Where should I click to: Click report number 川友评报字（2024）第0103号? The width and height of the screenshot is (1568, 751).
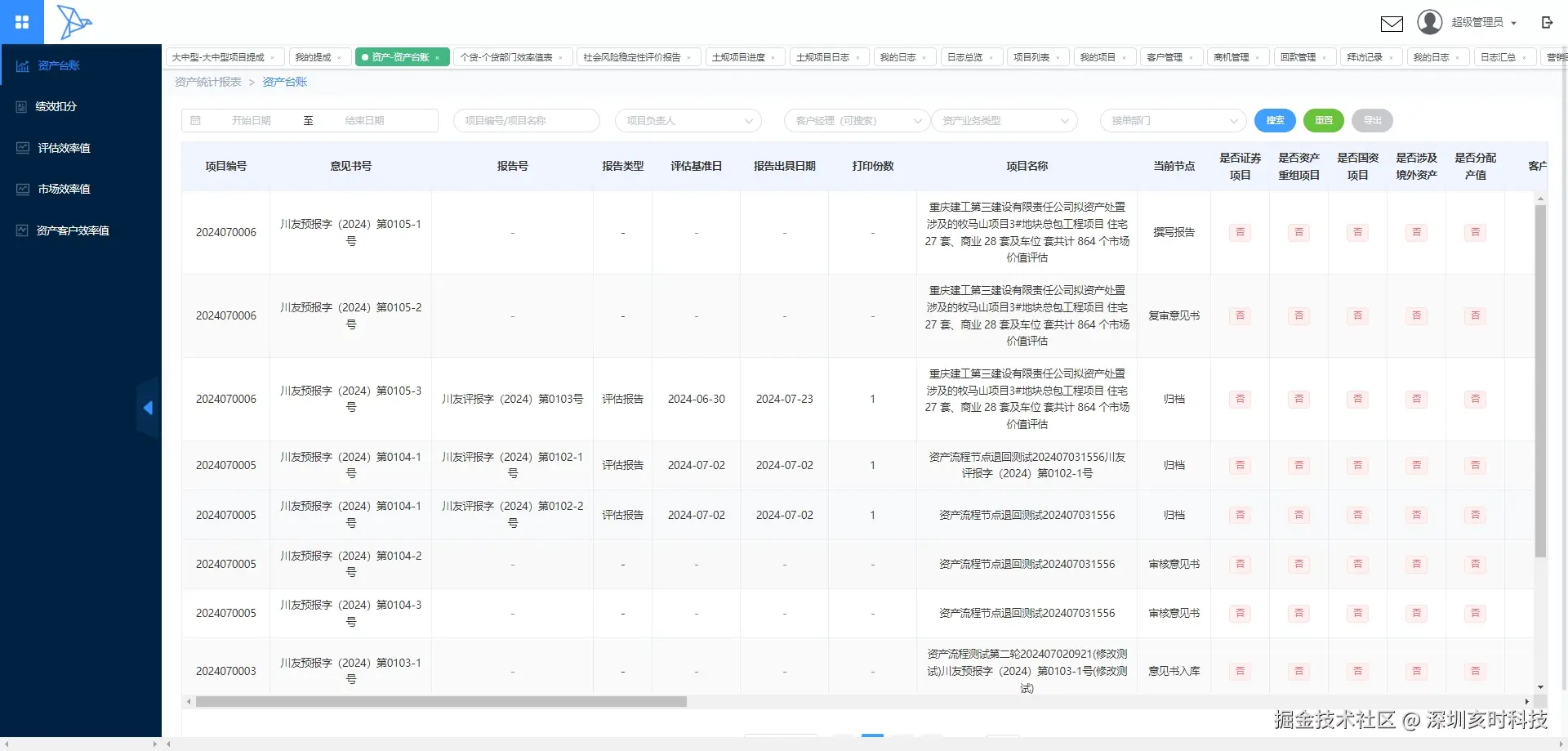[x=512, y=399]
